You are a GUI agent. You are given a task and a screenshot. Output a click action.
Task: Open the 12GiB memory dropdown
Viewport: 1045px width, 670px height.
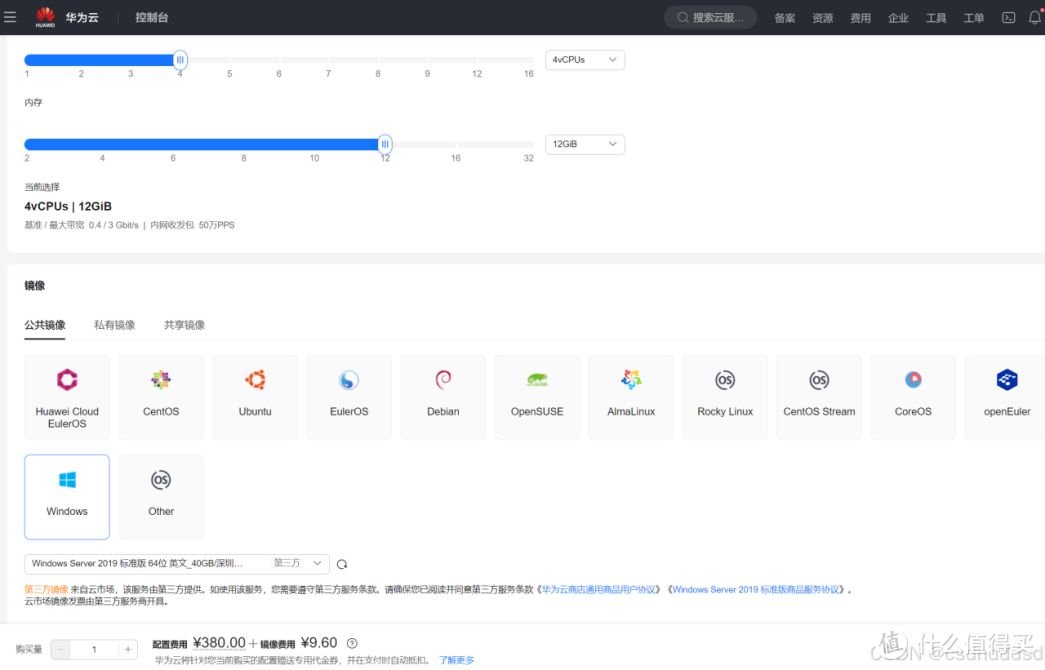point(583,144)
